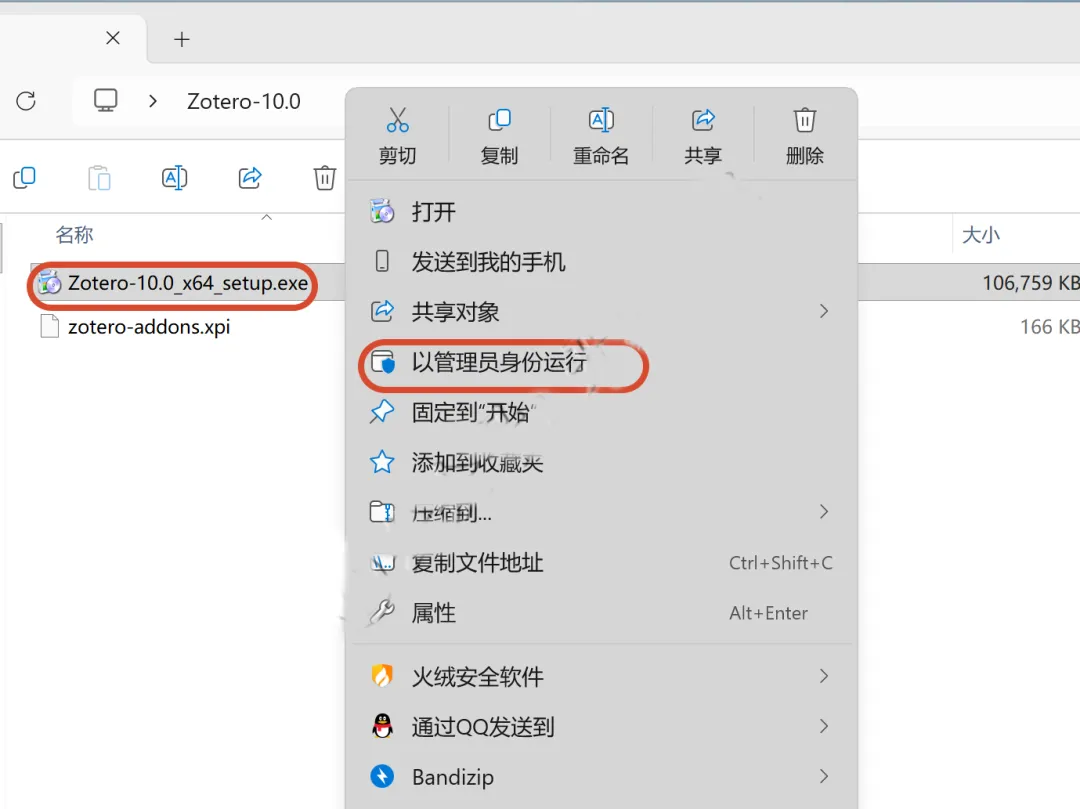Image resolution: width=1080 pixels, height=809 pixels.
Task: Expand the 压缩到 submenu arrow
Action: (824, 512)
